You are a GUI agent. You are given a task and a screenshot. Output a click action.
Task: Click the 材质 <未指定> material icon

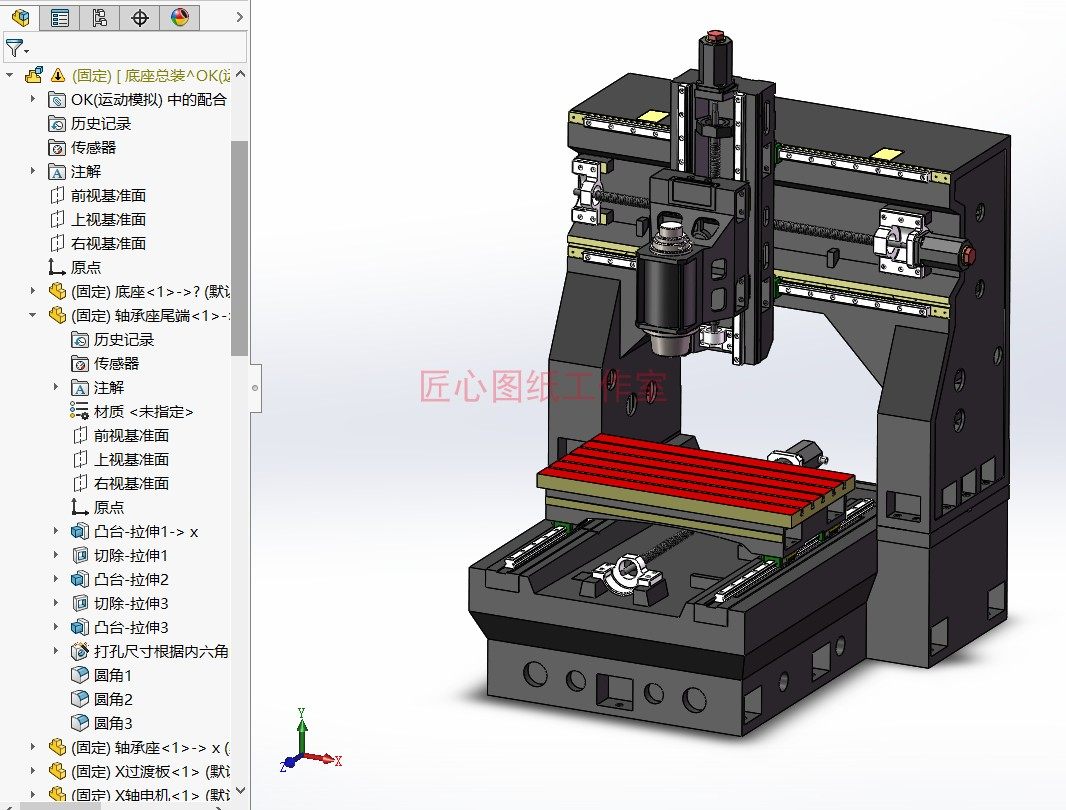click(78, 411)
